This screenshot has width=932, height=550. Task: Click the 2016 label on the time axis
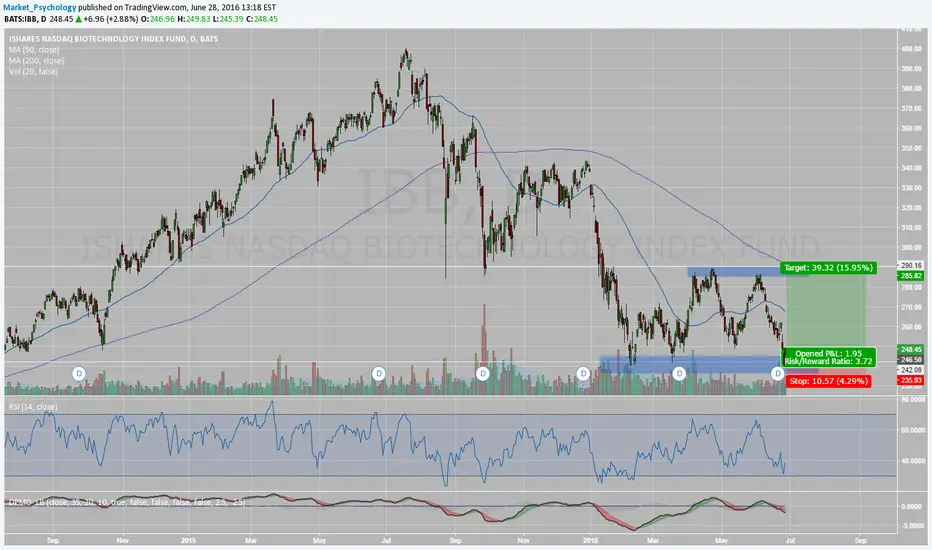tap(590, 540)
